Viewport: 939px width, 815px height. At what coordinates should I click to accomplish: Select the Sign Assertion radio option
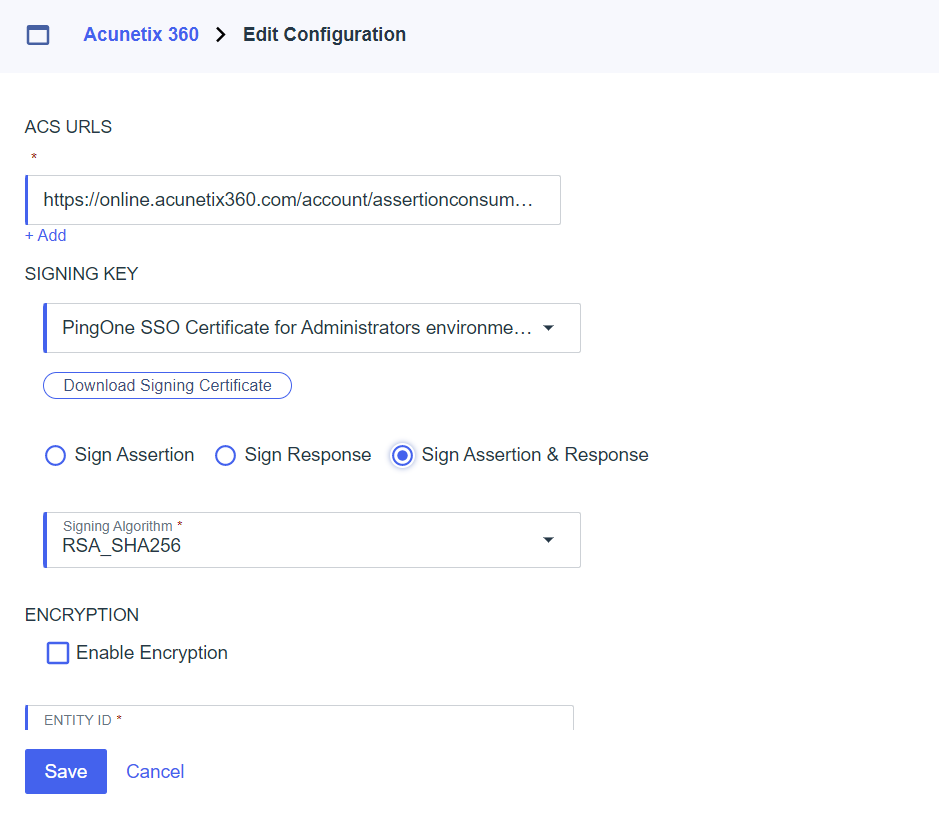pyautogui.click(x=55, y=455)
